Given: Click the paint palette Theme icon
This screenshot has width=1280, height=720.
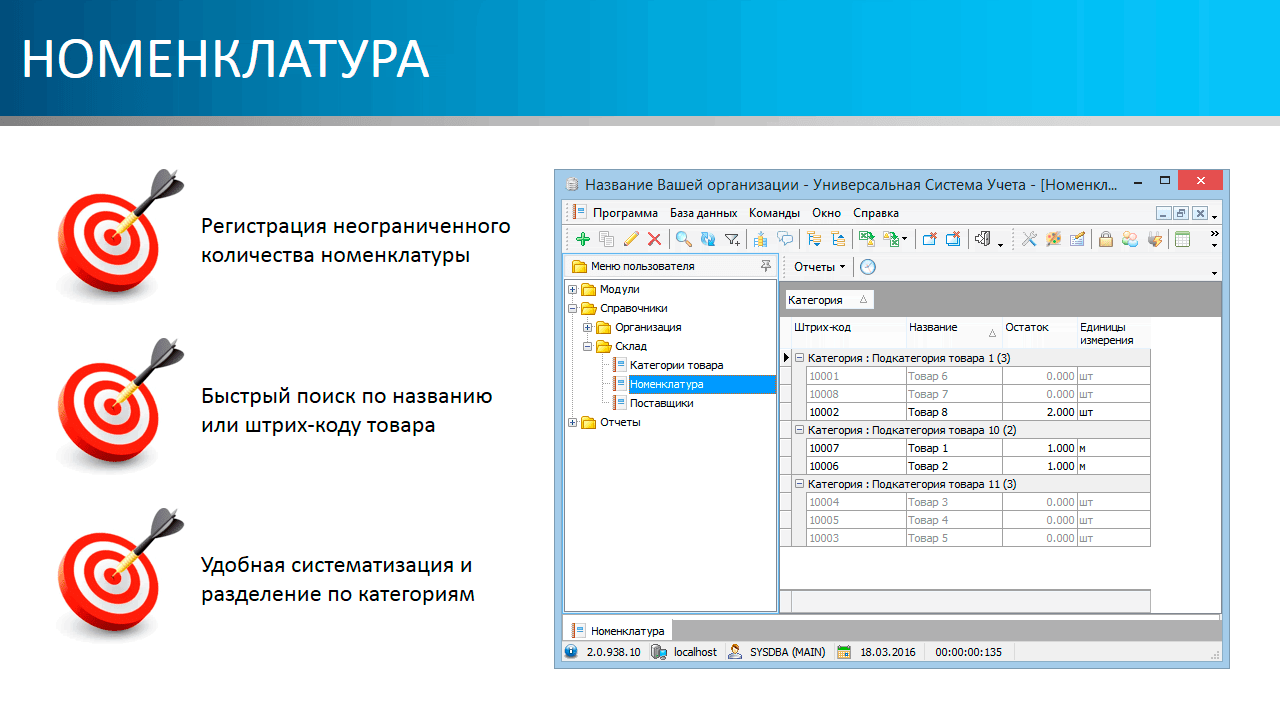Looking at the screenshot, I should click(x=1053, y=239).
